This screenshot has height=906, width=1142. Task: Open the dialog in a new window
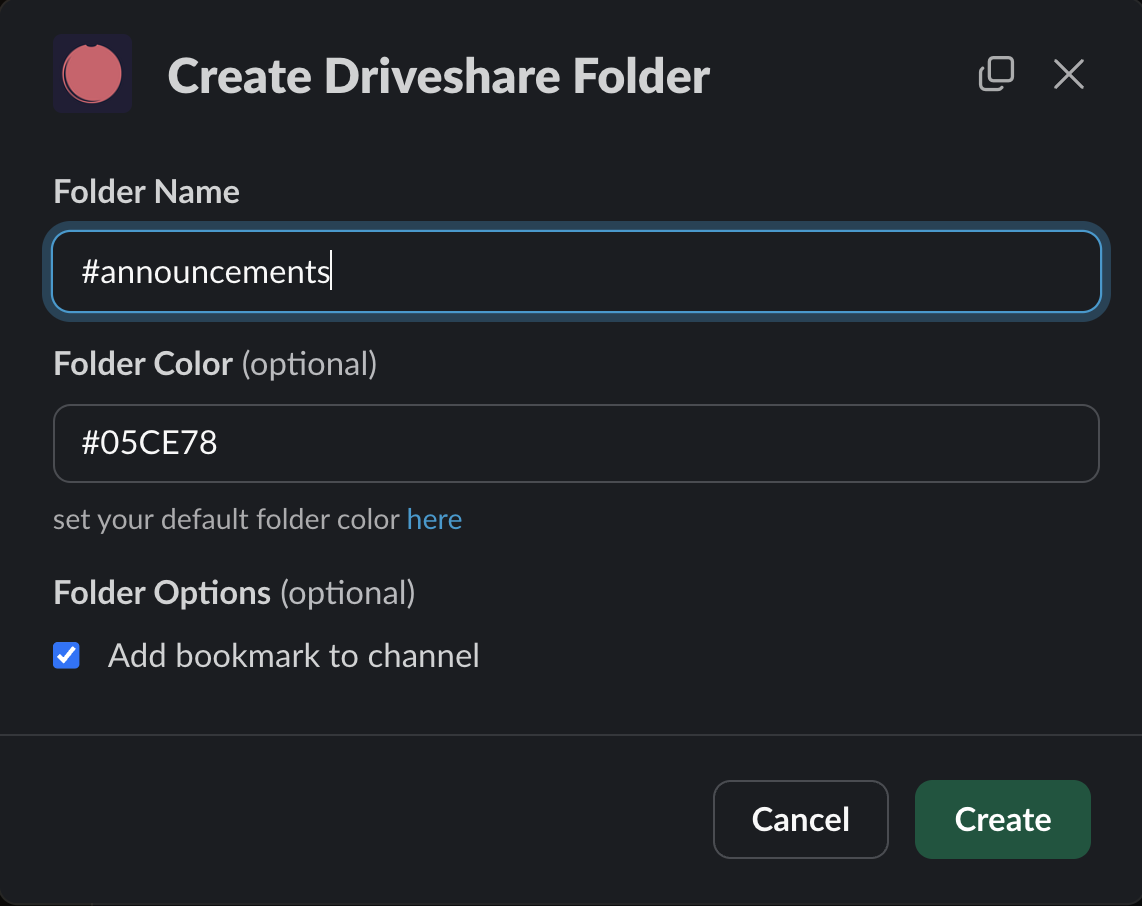[x=996, y=74]
